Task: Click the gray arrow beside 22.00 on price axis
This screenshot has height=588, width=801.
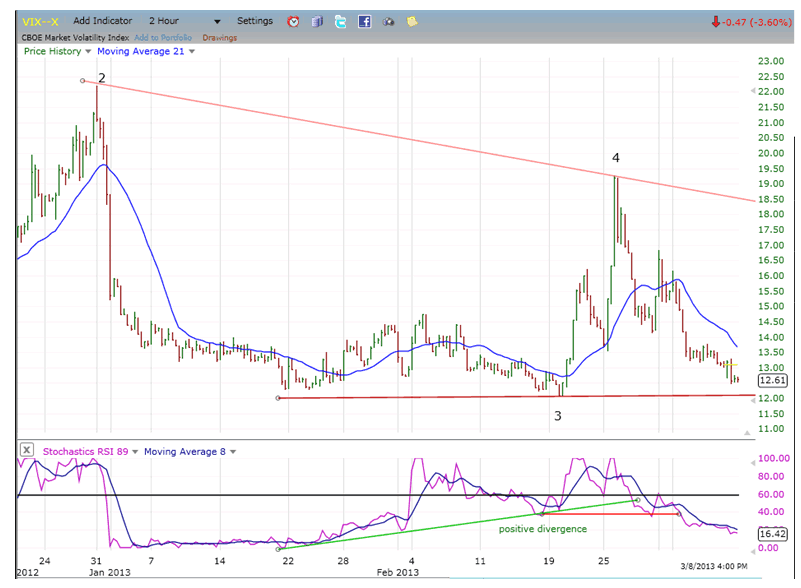Action: point(752,91)
